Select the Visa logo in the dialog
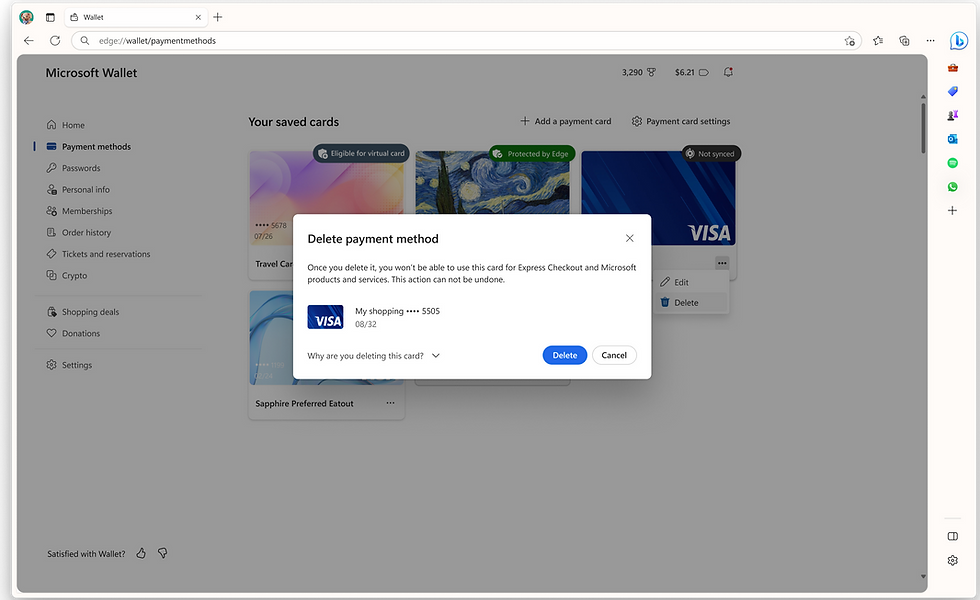The image size is (980, 600). pyautogui.click(x=325, y=317)
